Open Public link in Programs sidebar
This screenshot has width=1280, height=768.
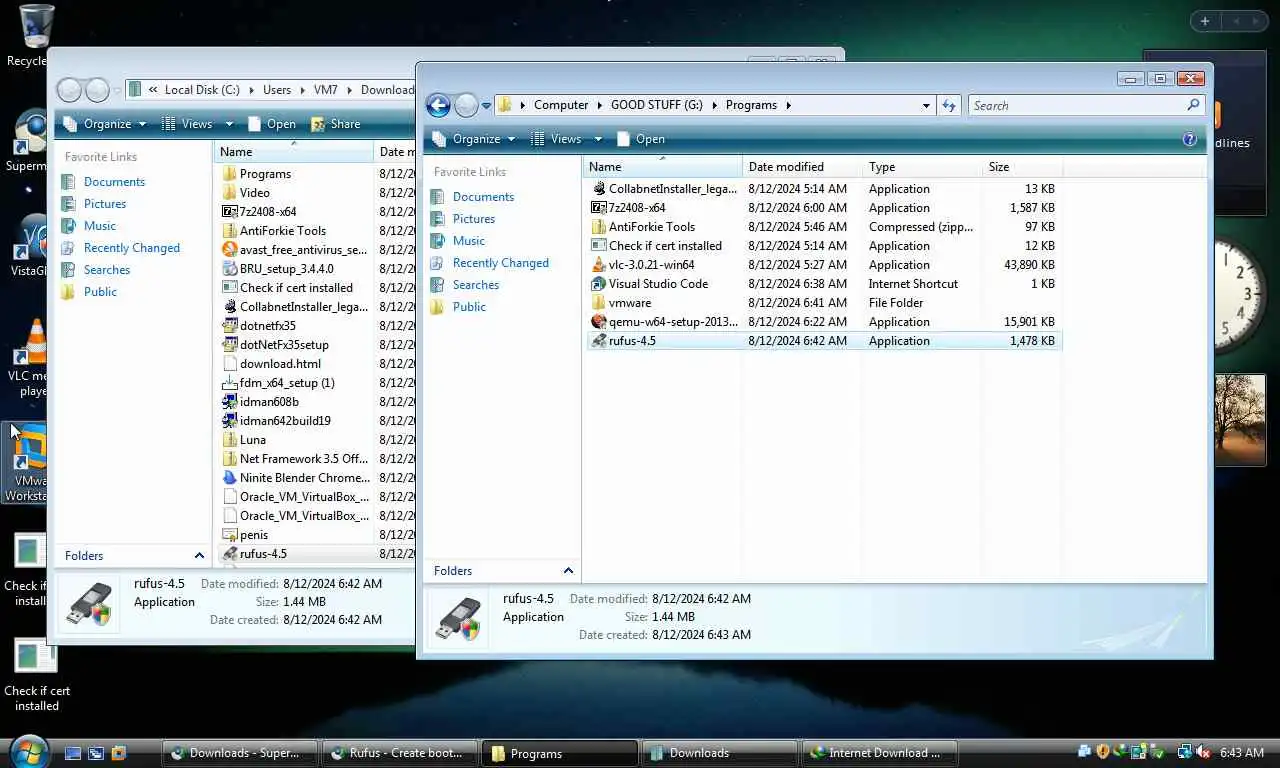click(469, 307)
